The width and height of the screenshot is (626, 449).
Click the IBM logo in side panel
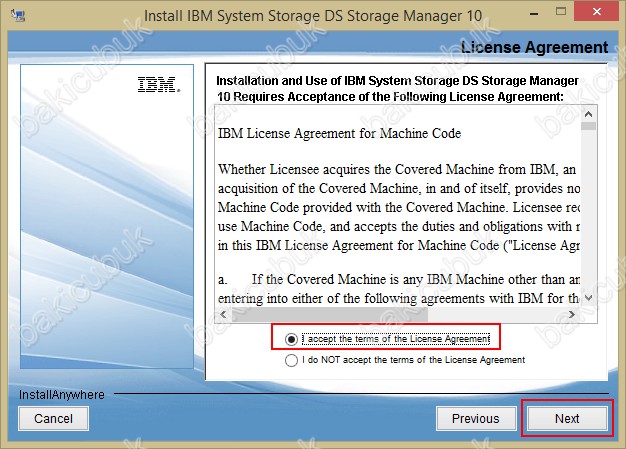tap(158, 85)
